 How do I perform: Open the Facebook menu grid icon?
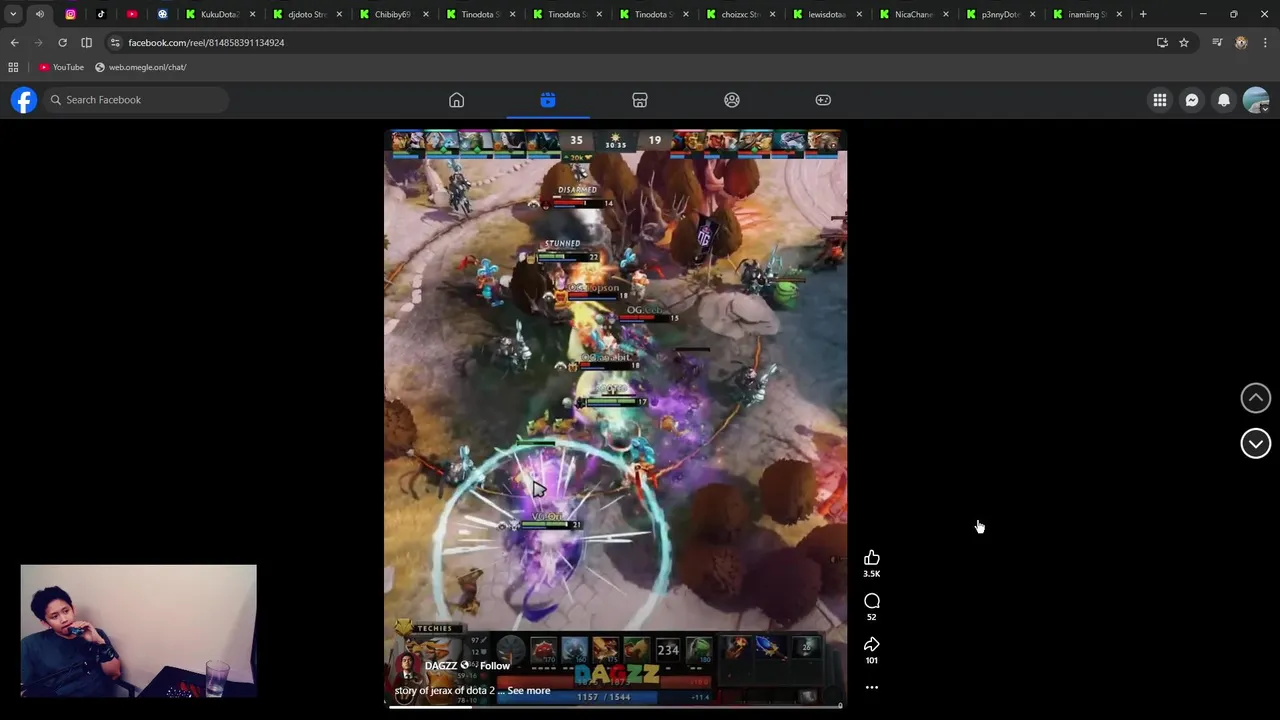click(x=1160, y=100)
